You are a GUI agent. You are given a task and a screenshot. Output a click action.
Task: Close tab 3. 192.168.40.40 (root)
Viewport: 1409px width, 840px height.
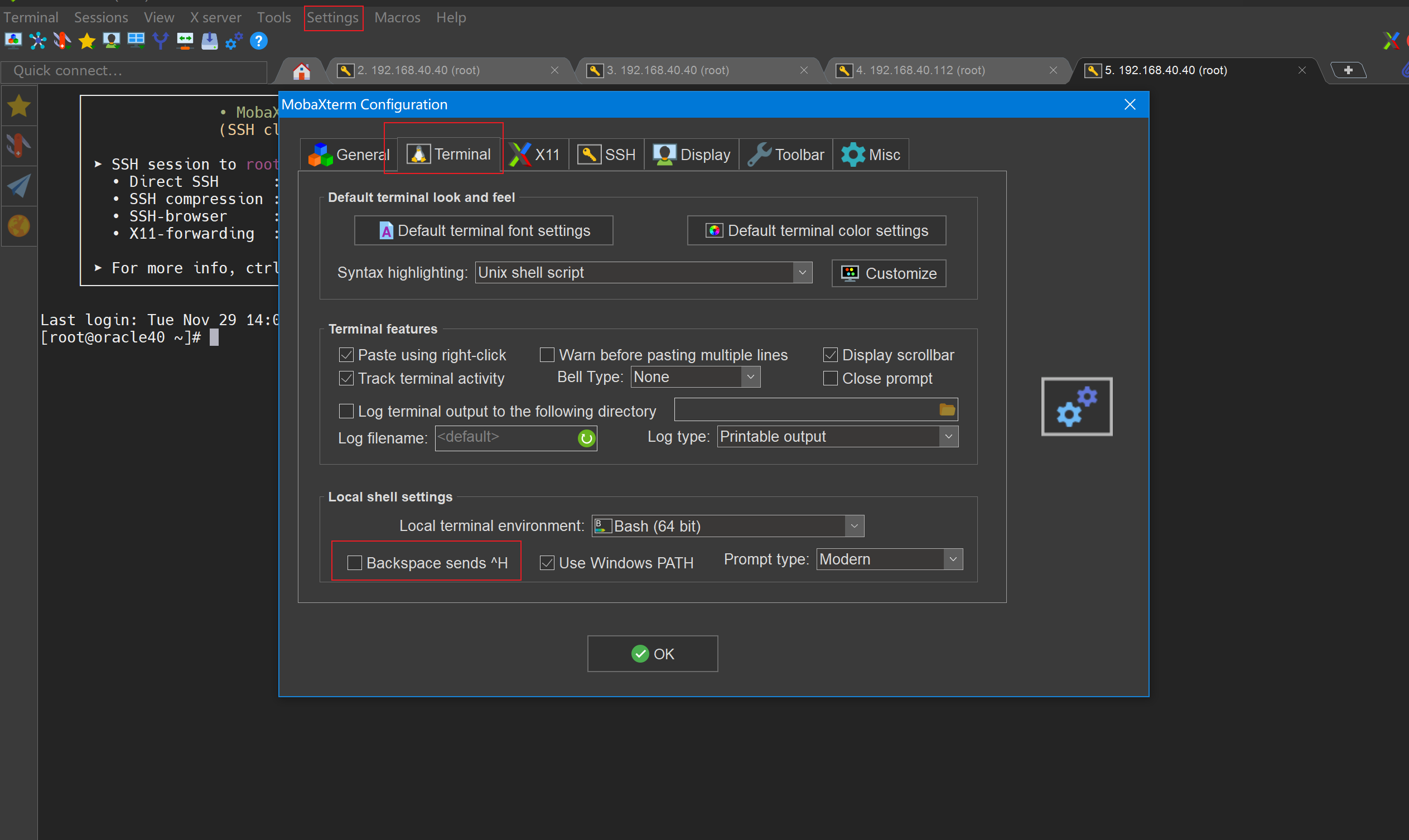(x=804, y=70)
